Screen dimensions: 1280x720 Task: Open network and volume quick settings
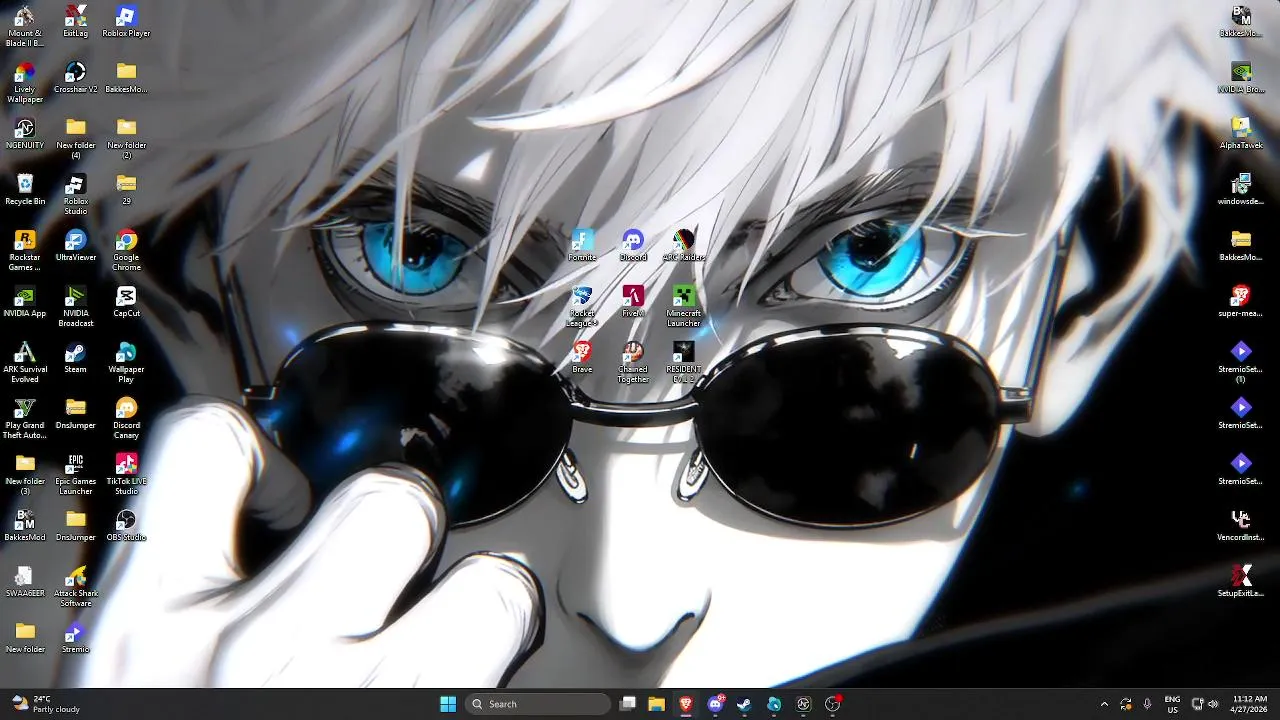(x=1205, y=704)
